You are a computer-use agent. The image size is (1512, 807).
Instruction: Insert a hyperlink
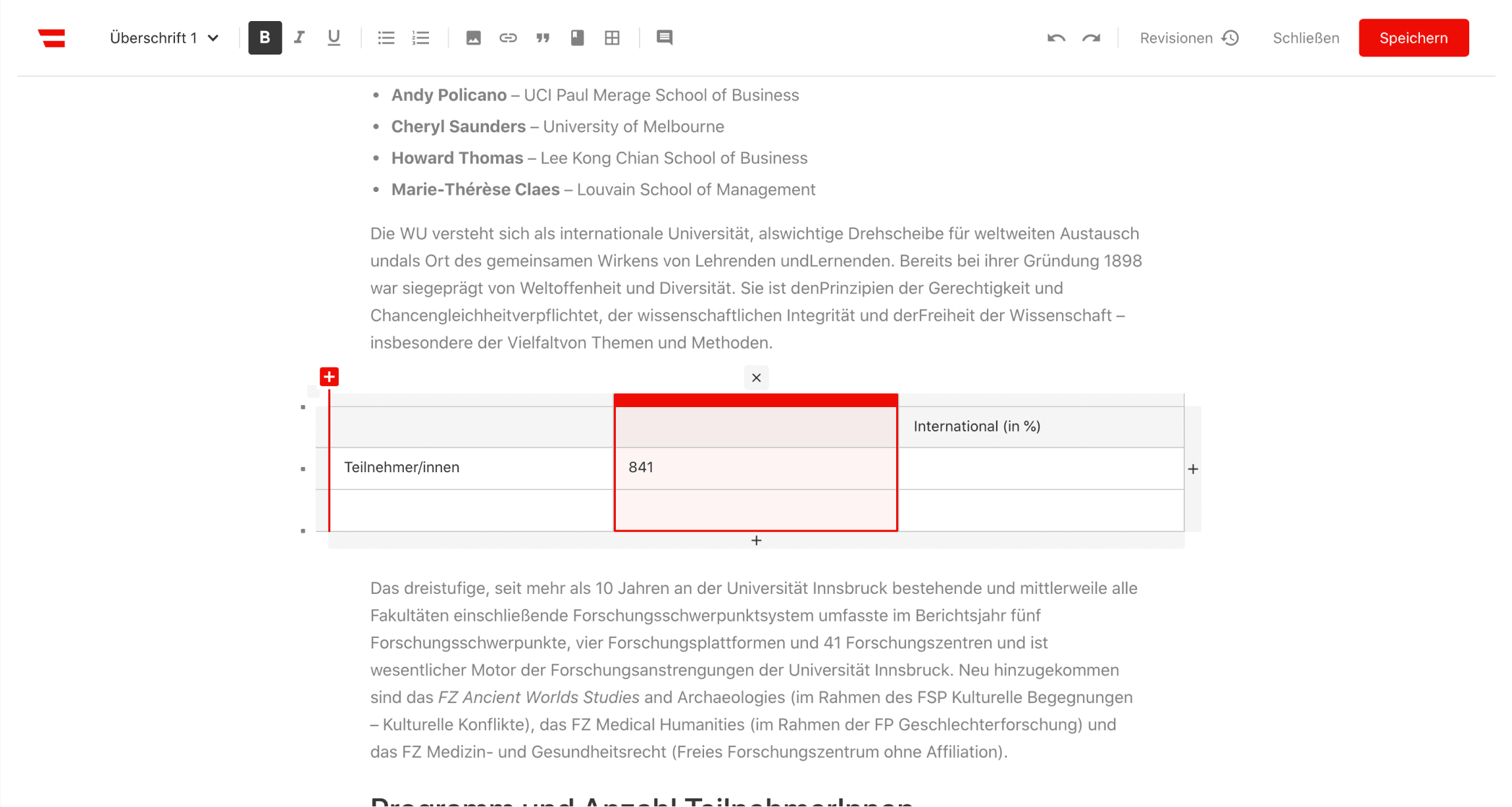point(508,37)
